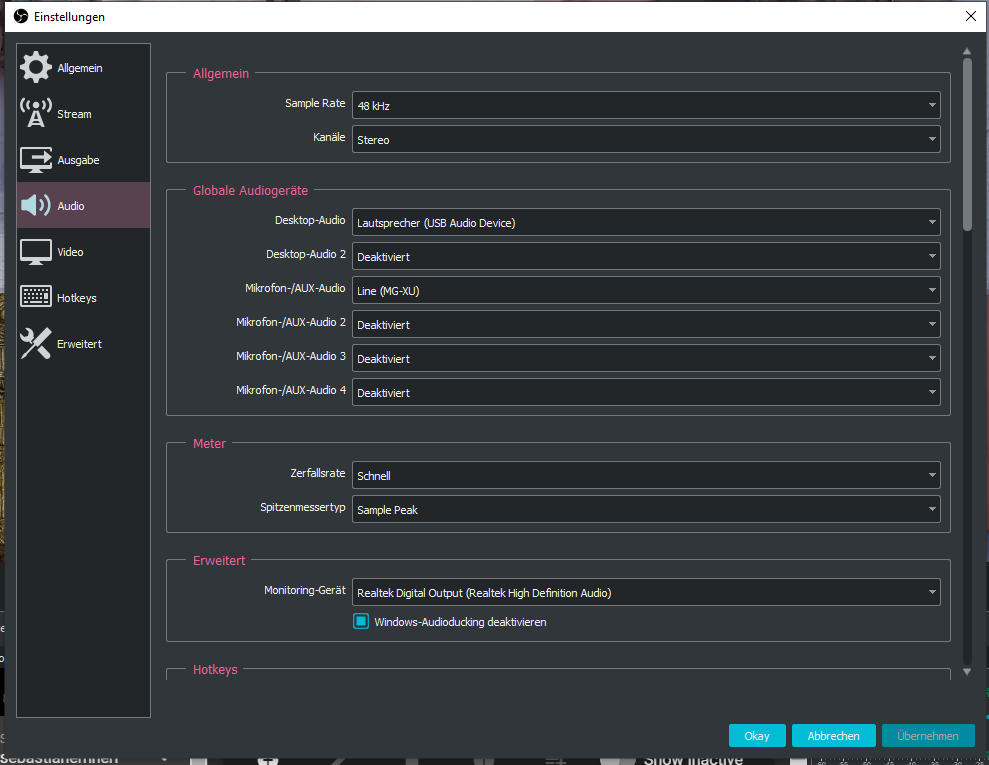This screenshot has height=765, width=989.
Task: Open Erweitert via wrench tools icon
Action: pos(36,344)
